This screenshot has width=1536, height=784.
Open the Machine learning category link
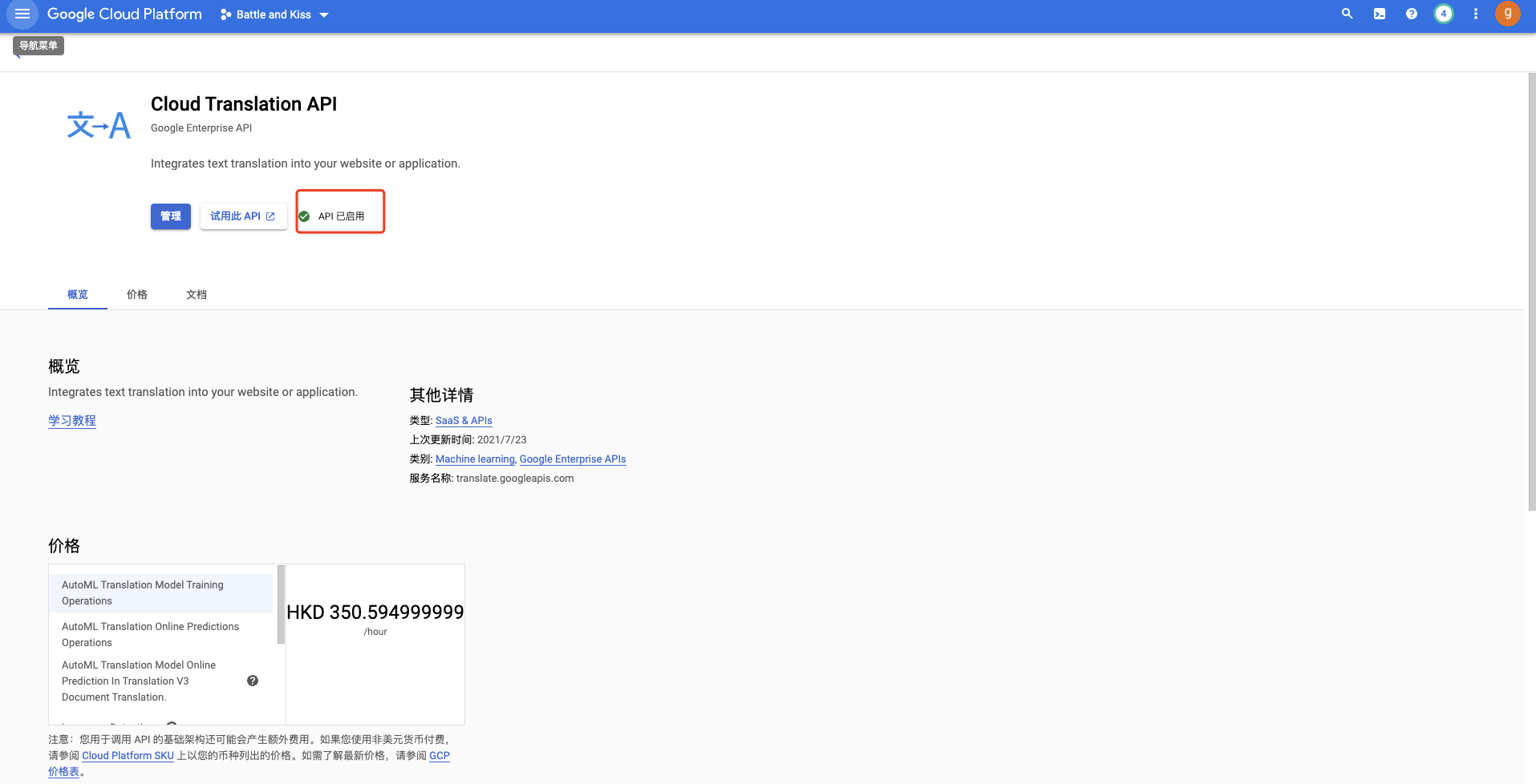(475, 459)
